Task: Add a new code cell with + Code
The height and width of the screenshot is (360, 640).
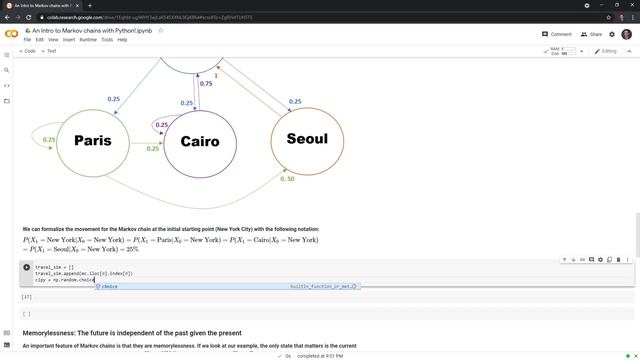Action: click(x=27, y=51)
